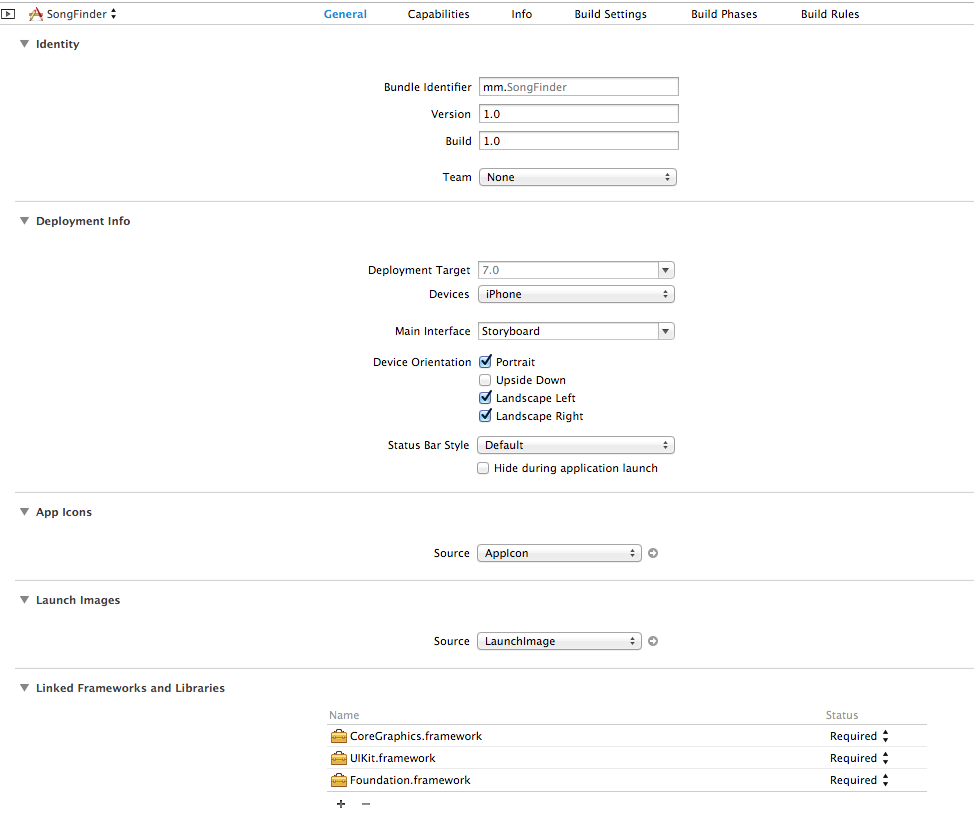Screen dimensions: 974x813
Task: Click the Deployment Target 7.0 field
Action: 568,270
